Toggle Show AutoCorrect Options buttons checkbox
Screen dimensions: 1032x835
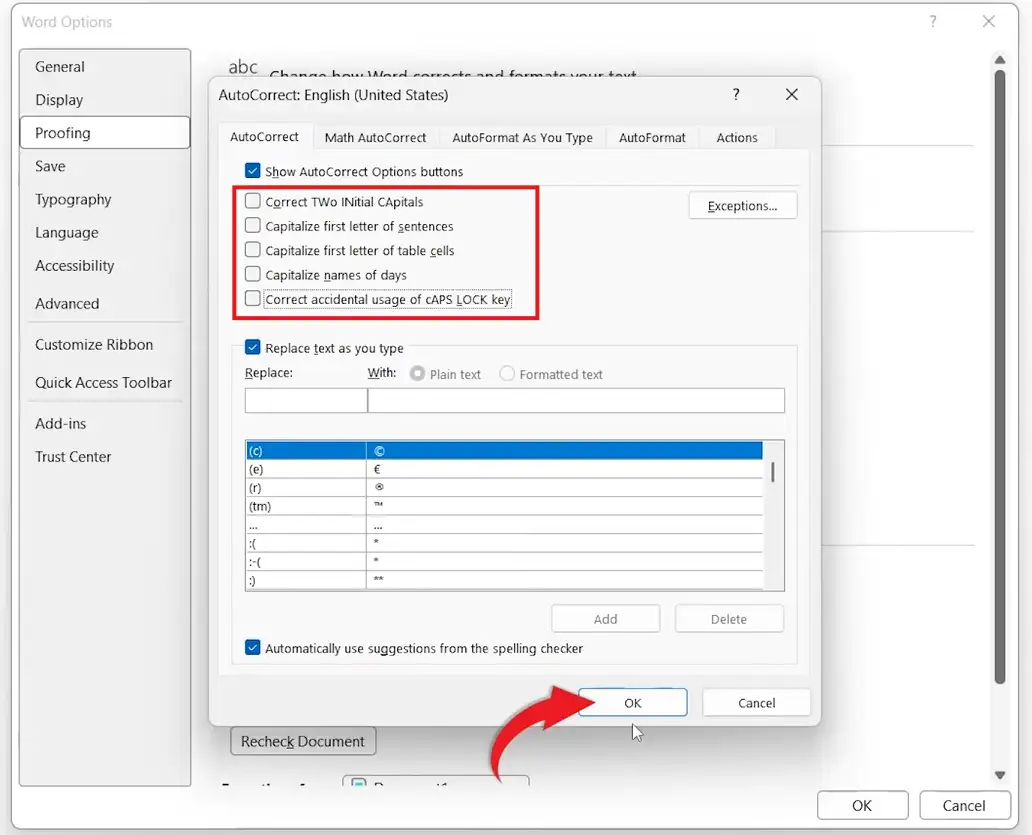coord(253,171)
